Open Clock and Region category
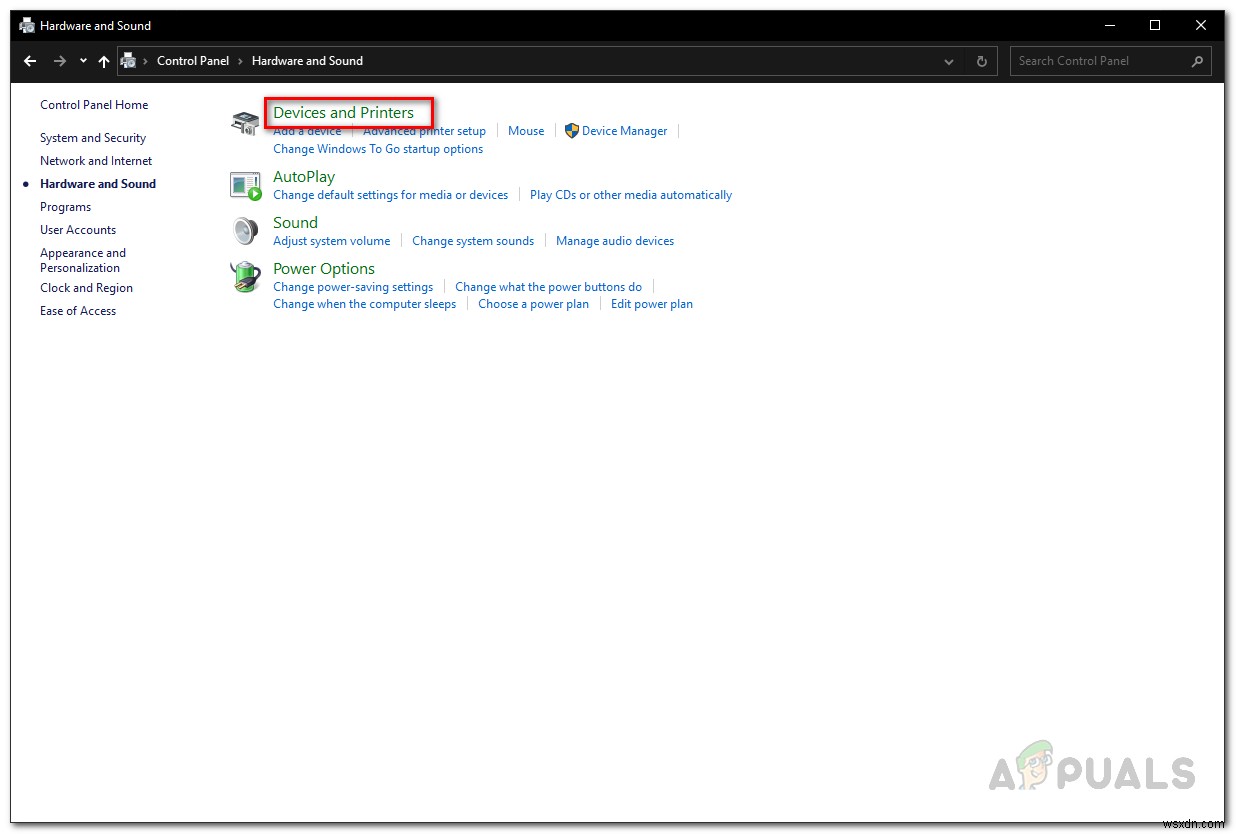The height and width of the screenshot is (834, 1236). point(86,288)
